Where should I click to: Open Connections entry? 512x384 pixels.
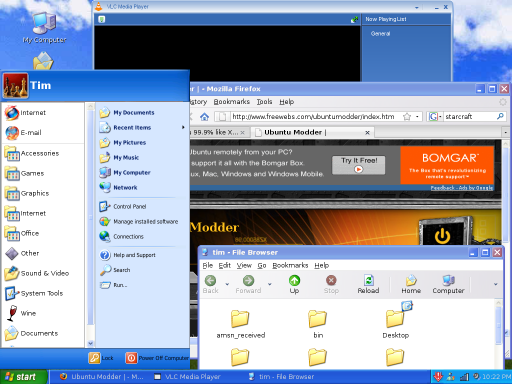[121, 237]
